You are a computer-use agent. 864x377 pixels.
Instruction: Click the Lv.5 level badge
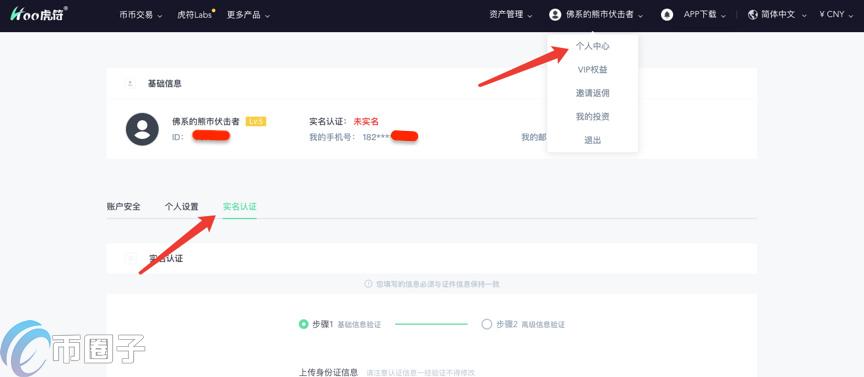(256, 121)
